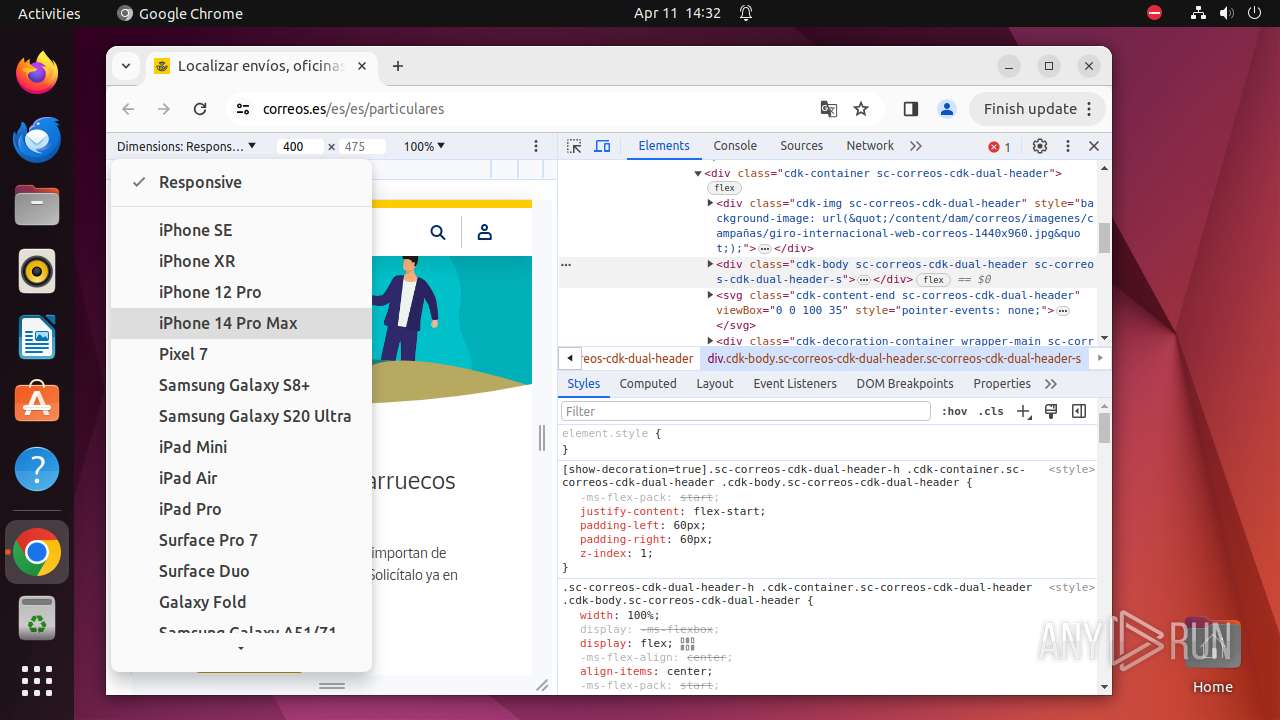Screen dimensions: 1280x720
Task: Open the DOM Breakpoints tab
Action: 905,384
